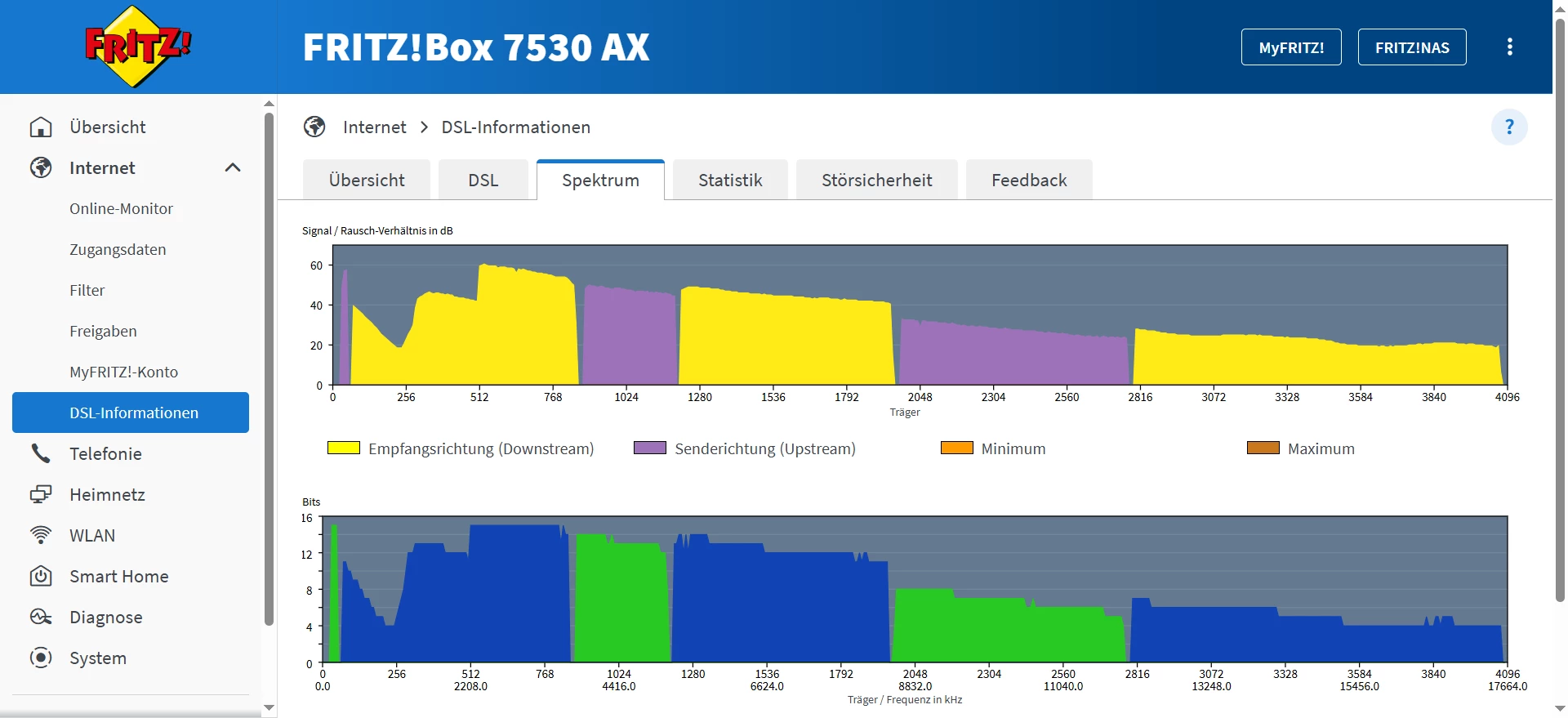
Task: Click the 'Träger / Frequenz in kHz' axis label
Action: tap(905, 700)
